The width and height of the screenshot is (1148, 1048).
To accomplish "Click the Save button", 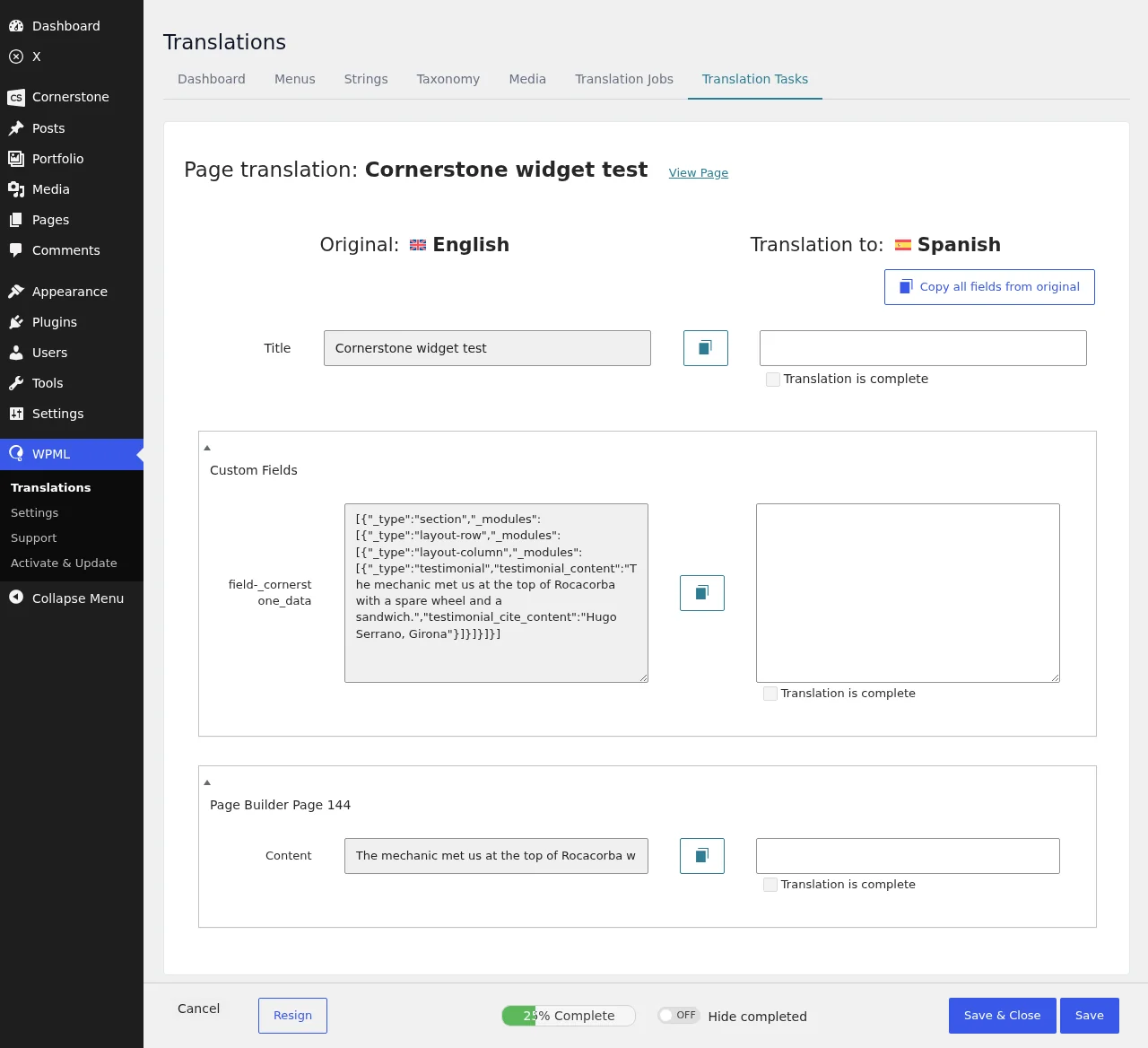I will point(1090,1016).
